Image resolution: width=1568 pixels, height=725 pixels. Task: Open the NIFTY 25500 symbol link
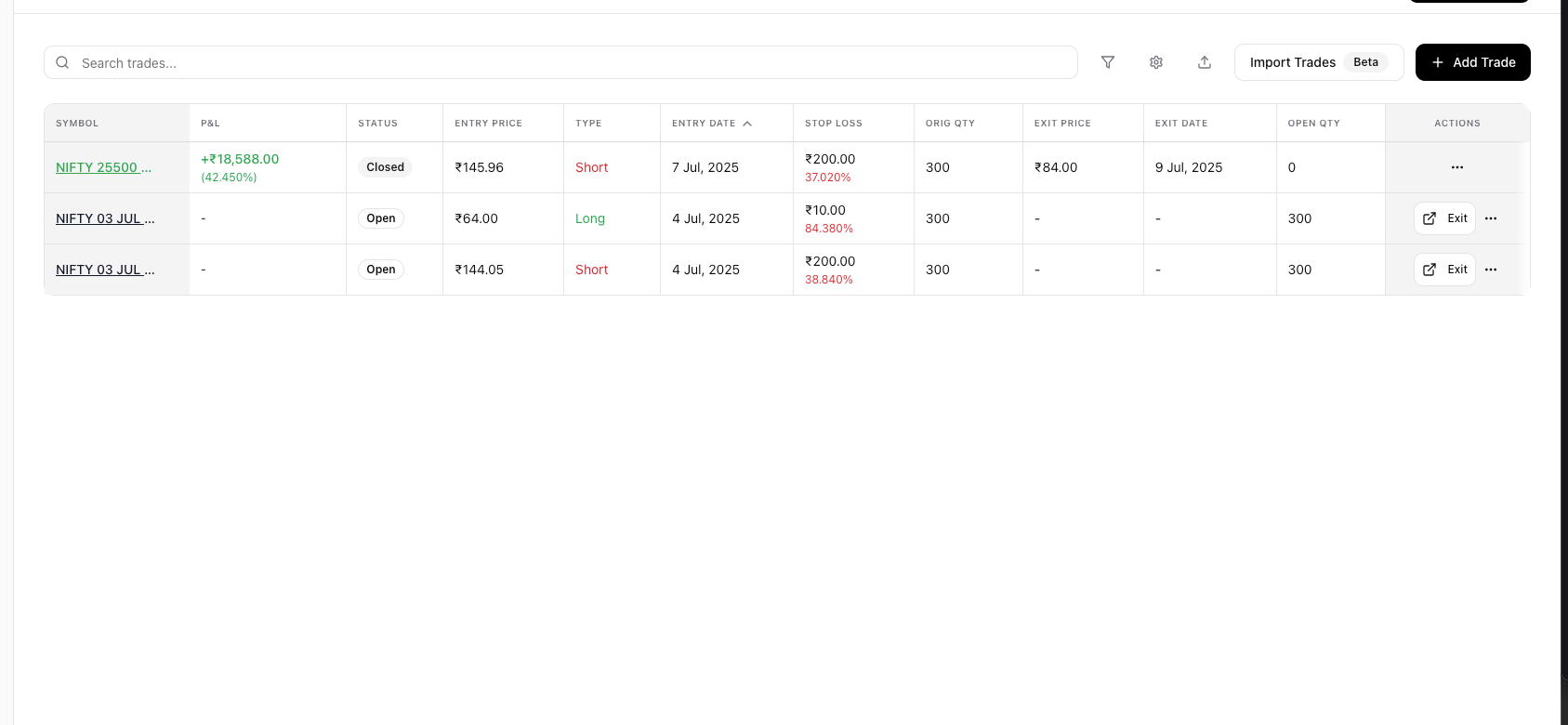pyautogui.click(x=103, y=167)
